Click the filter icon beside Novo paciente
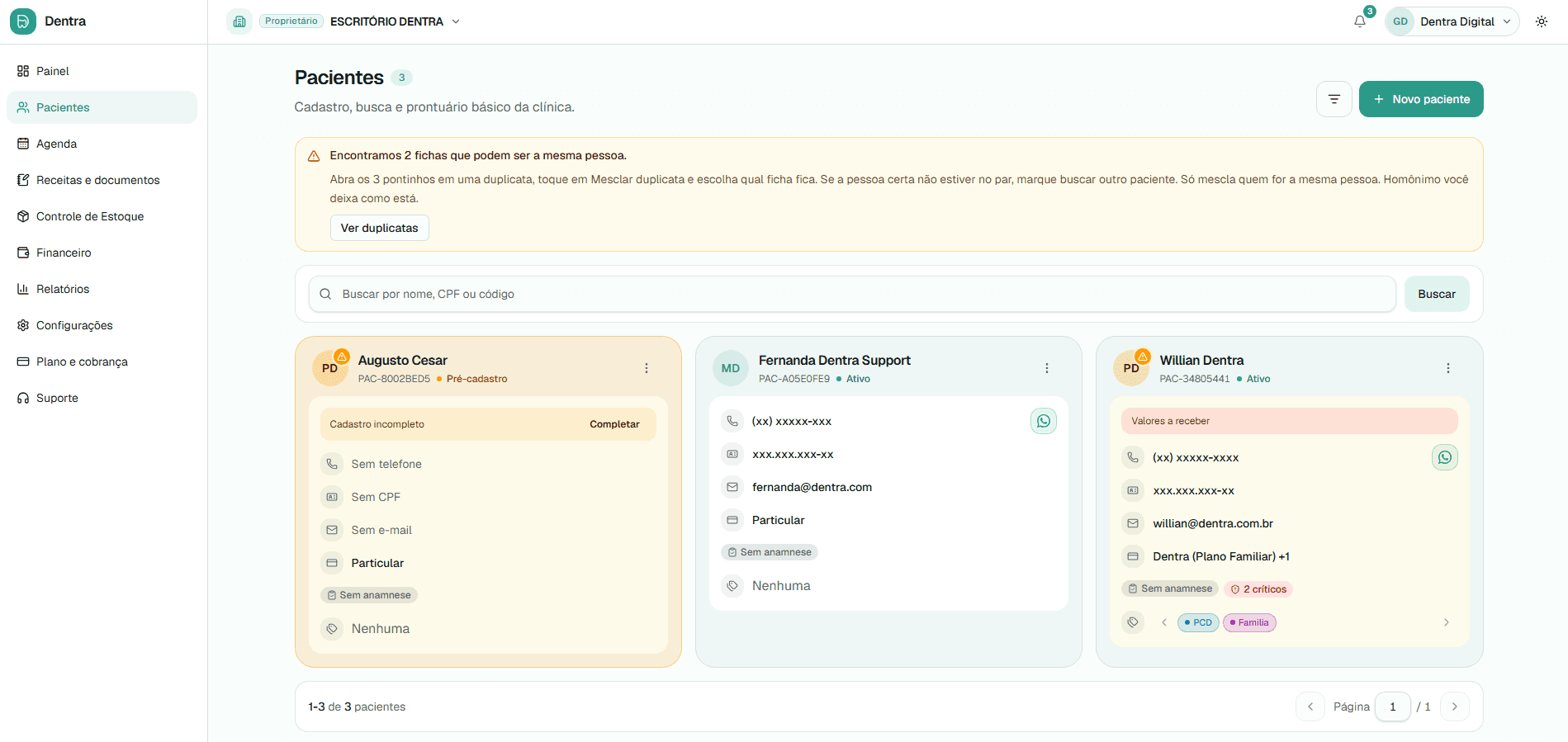 [x=1334, y=99]
